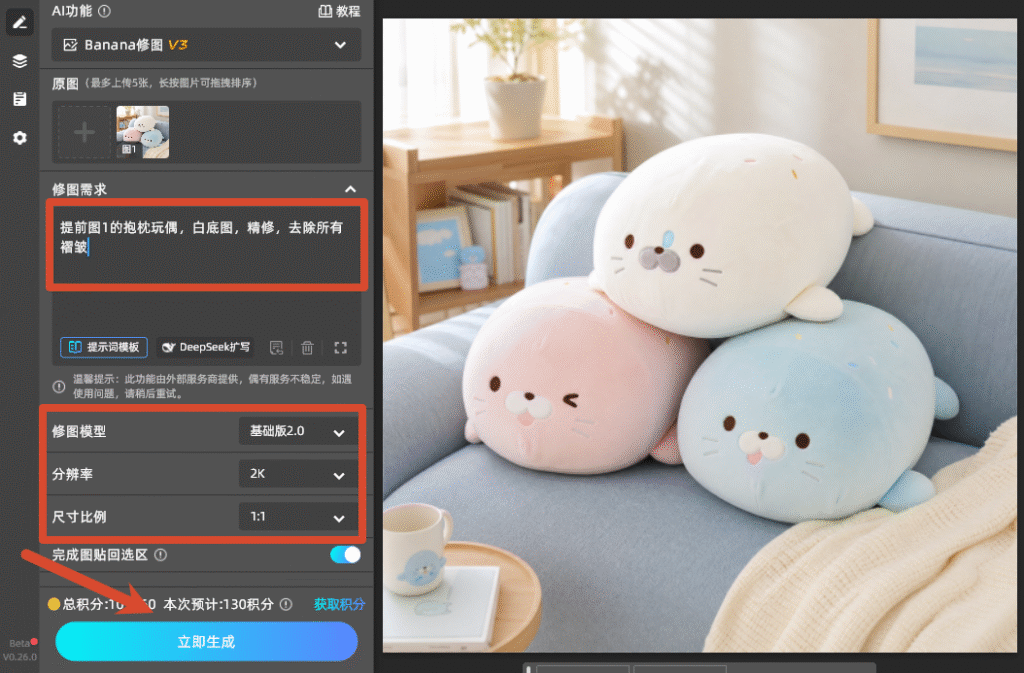Image resolution: width=1024 pixels, height=673 pixels.
Task: Click info icon next to AI功能
Action: pyautogui.click(x=104, y=11)
